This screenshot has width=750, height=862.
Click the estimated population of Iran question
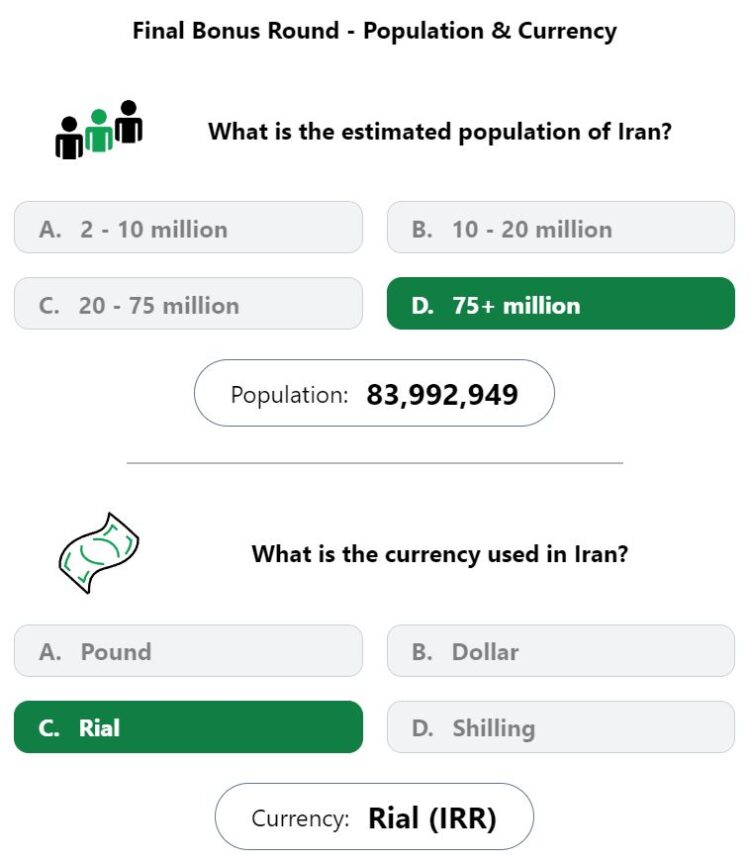coord(440,132)
